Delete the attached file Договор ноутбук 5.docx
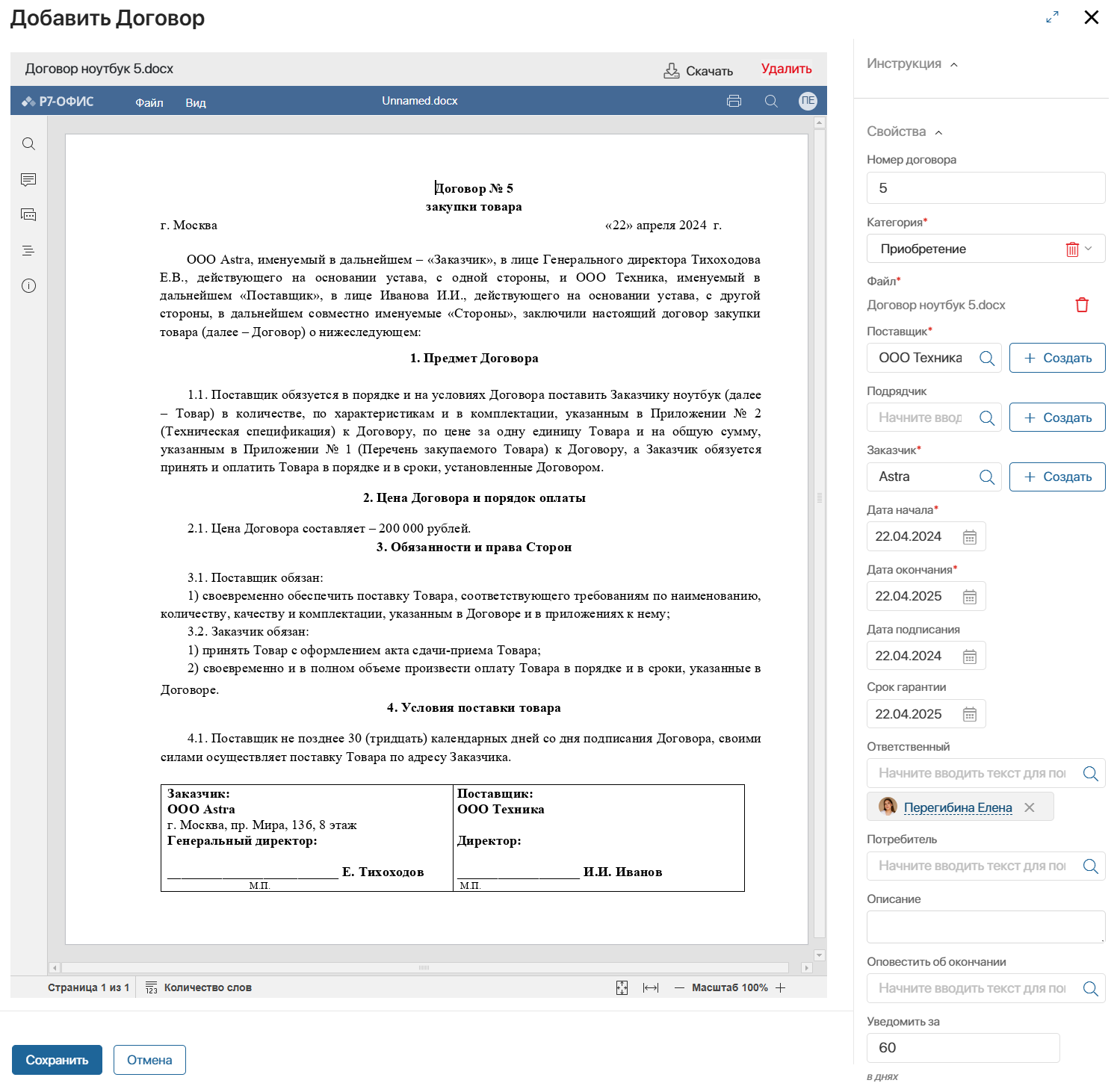The height and width of the screenshot is (1092, 1117). [x=1082, y=305]
